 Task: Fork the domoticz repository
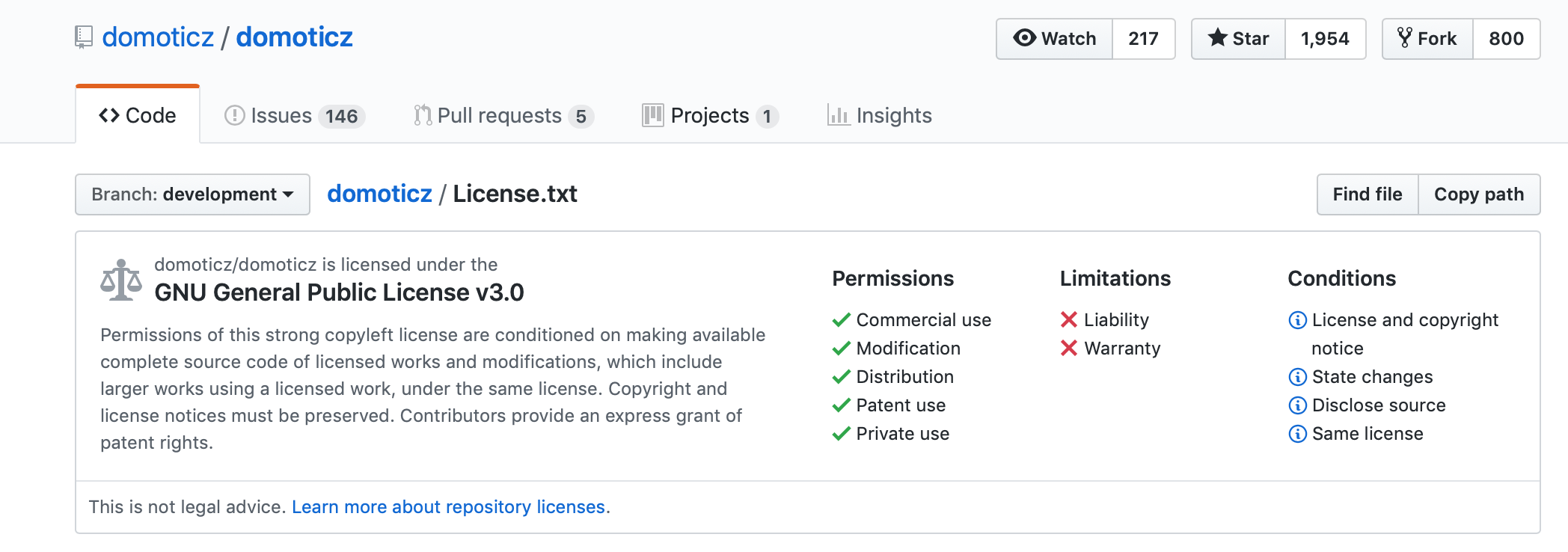coord(1427,39)
